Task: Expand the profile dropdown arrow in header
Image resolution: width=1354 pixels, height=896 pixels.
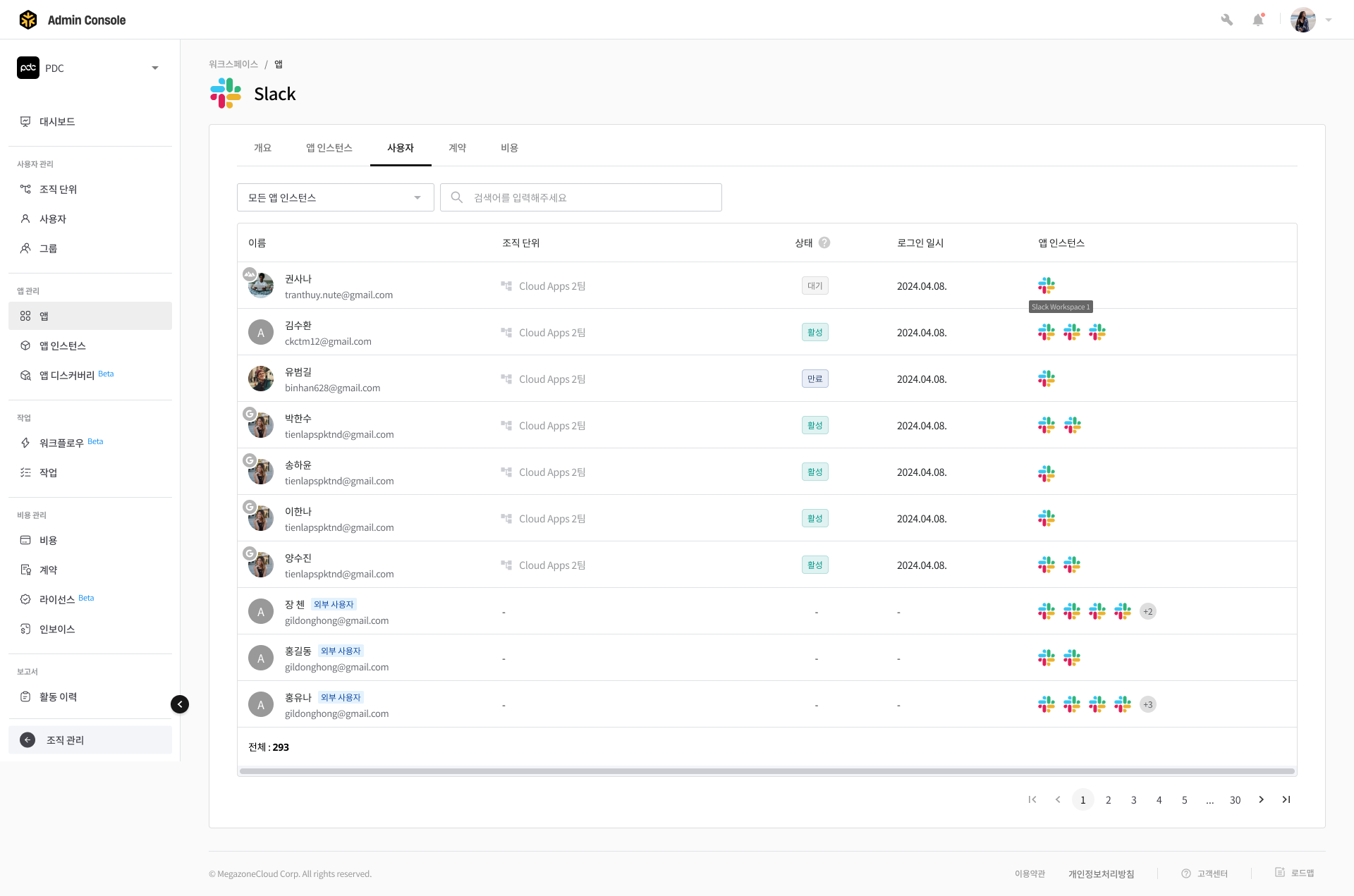Action: [x=1329, y=20]
